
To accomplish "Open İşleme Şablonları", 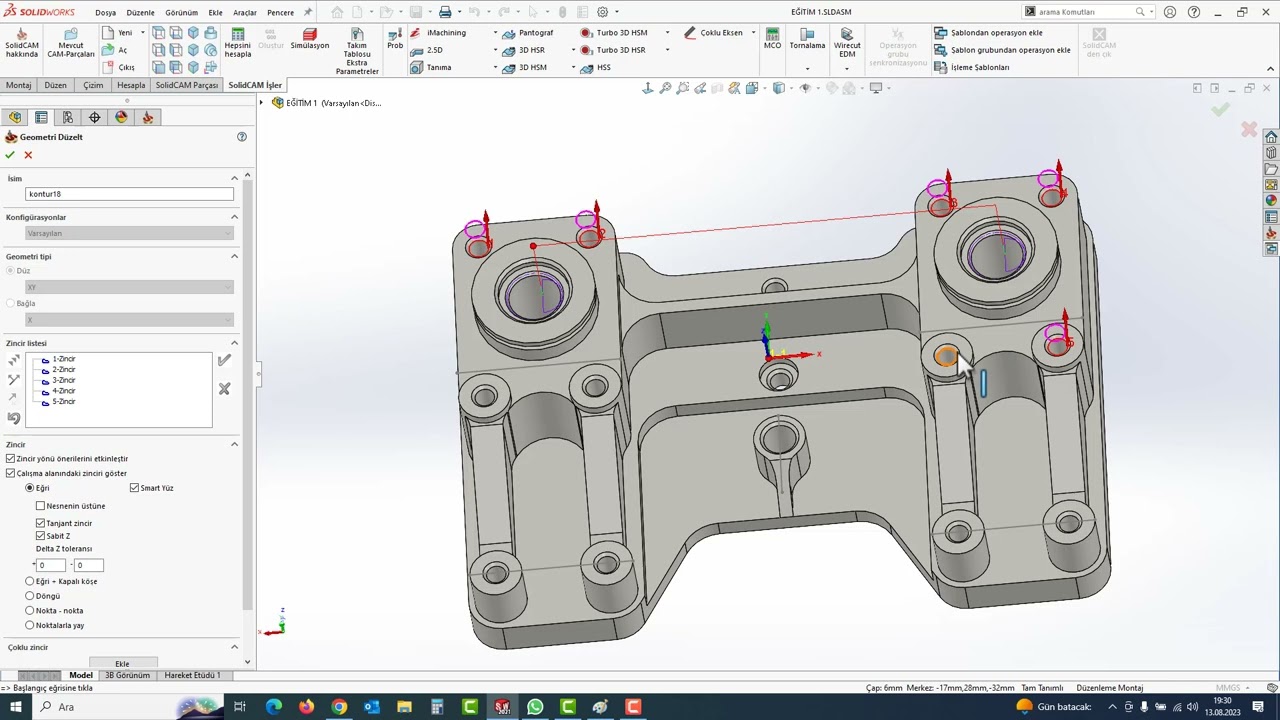I will point(972,67).
